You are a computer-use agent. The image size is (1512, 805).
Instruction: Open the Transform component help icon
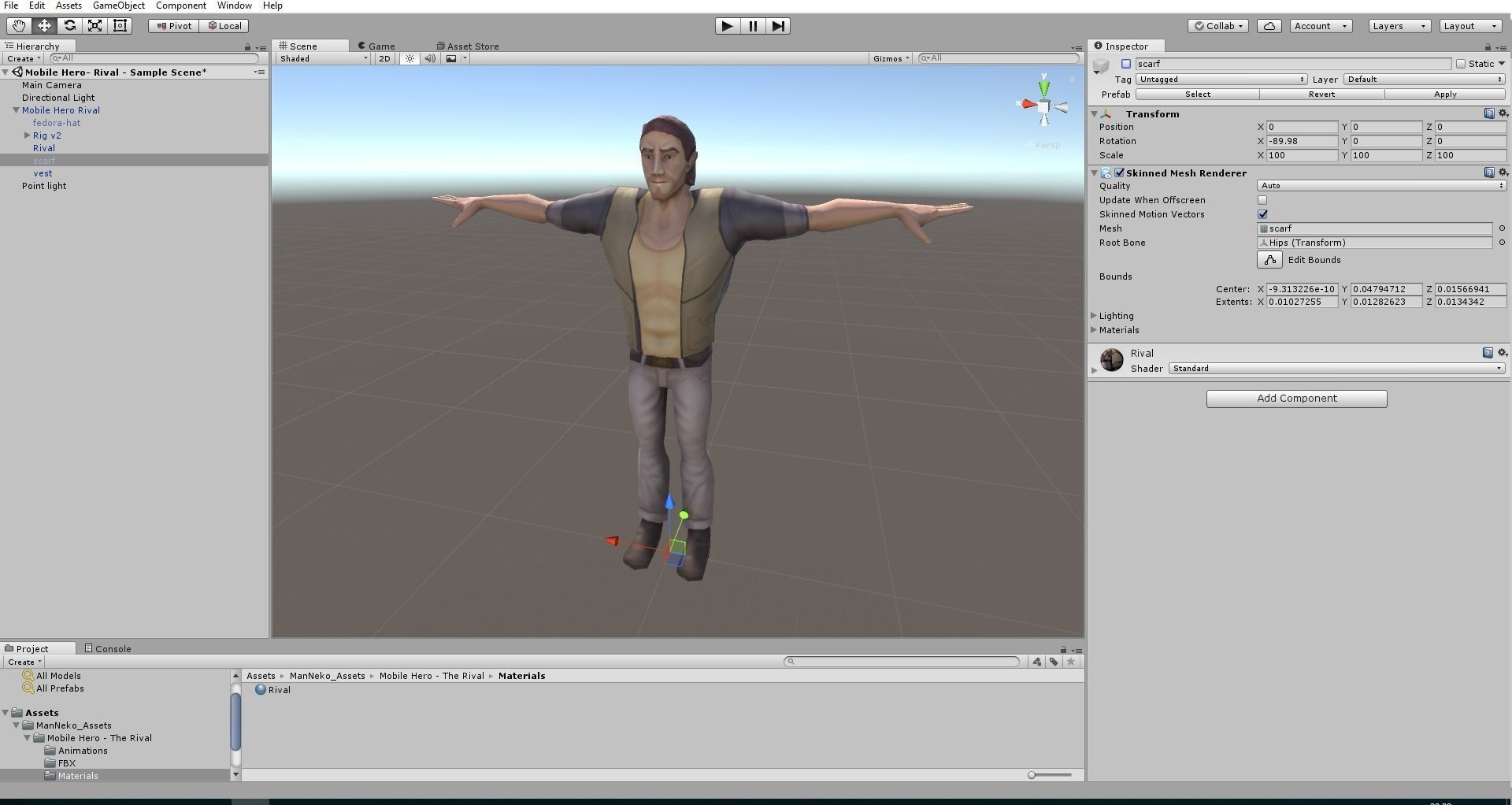[x=1489, y=113]
